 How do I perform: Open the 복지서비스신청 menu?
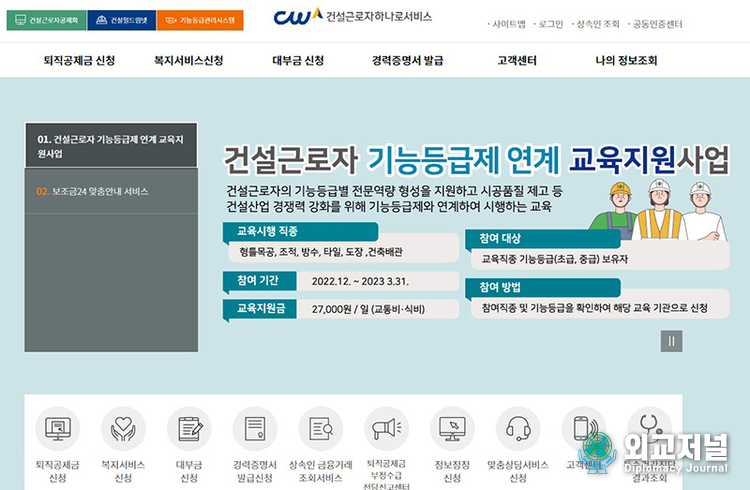pyautogui.click(x=188, y=60)
